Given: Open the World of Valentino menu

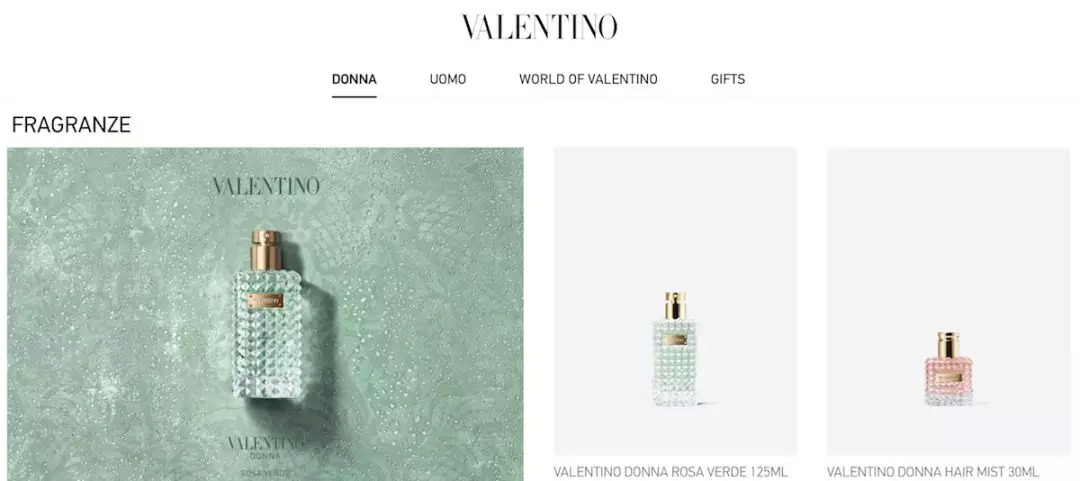Looking at the screenshot, I should [x=588, y=79].
